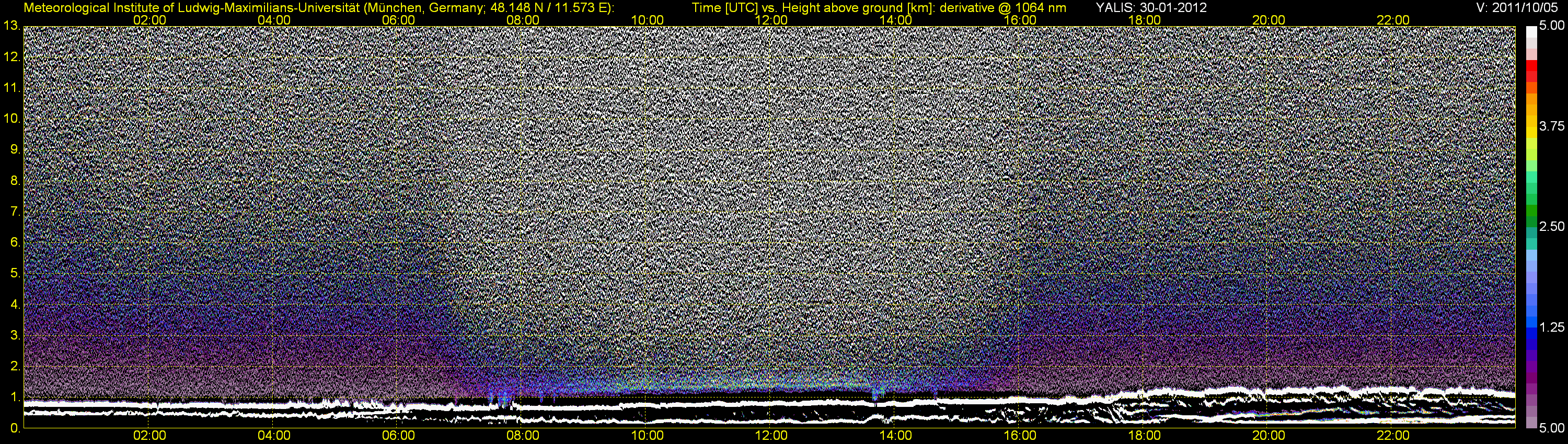Click the 16:00 label on the bottom axis

pyautogui.click(x=1020, y=436)
